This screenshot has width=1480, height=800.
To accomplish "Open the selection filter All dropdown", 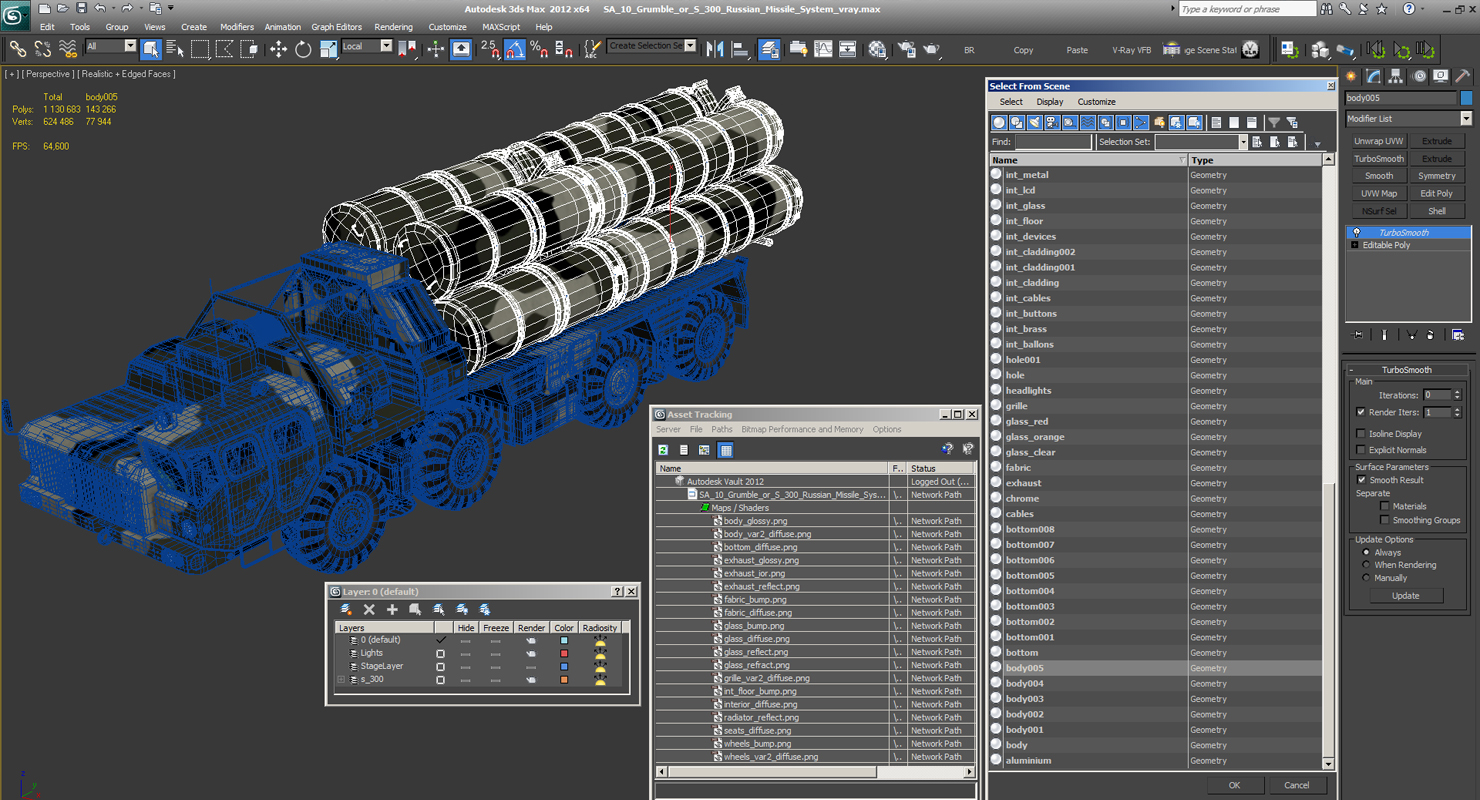I will point(111,46).
